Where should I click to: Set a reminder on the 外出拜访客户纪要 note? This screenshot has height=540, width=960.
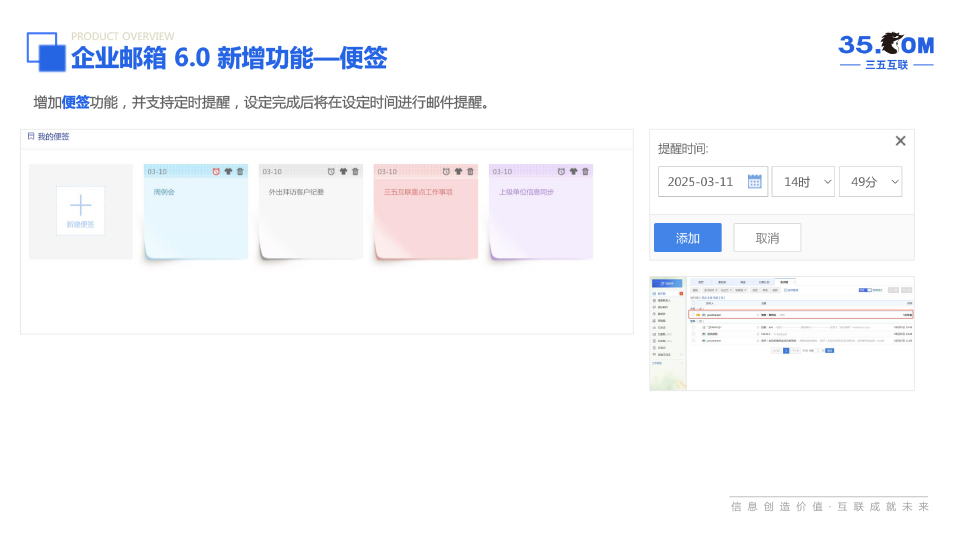331,171
